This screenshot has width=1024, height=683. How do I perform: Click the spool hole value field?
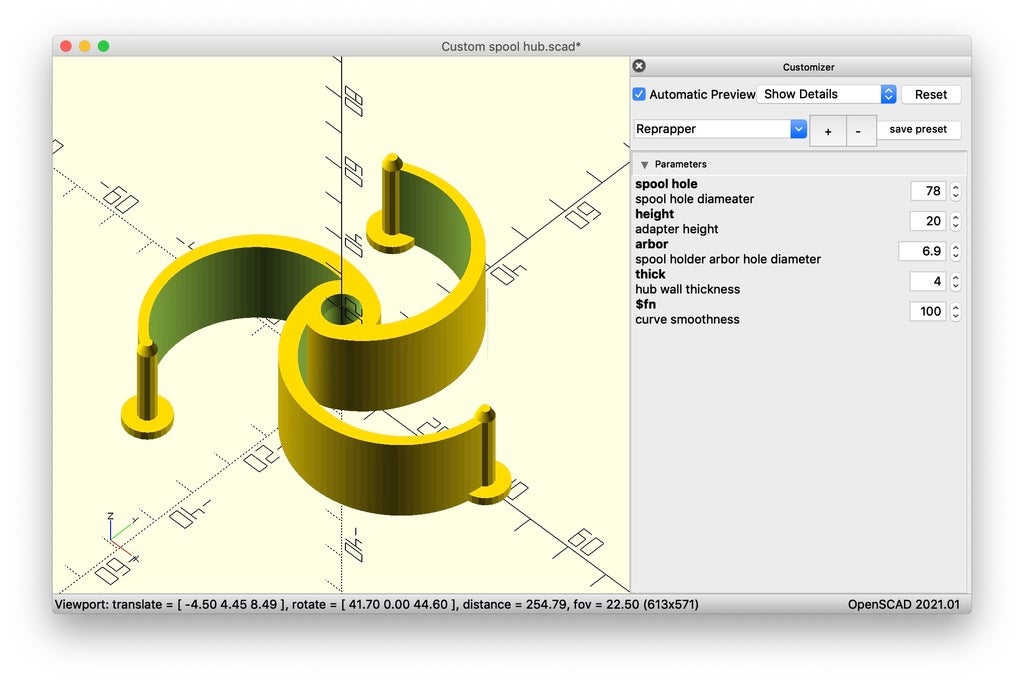coord(928,191)
